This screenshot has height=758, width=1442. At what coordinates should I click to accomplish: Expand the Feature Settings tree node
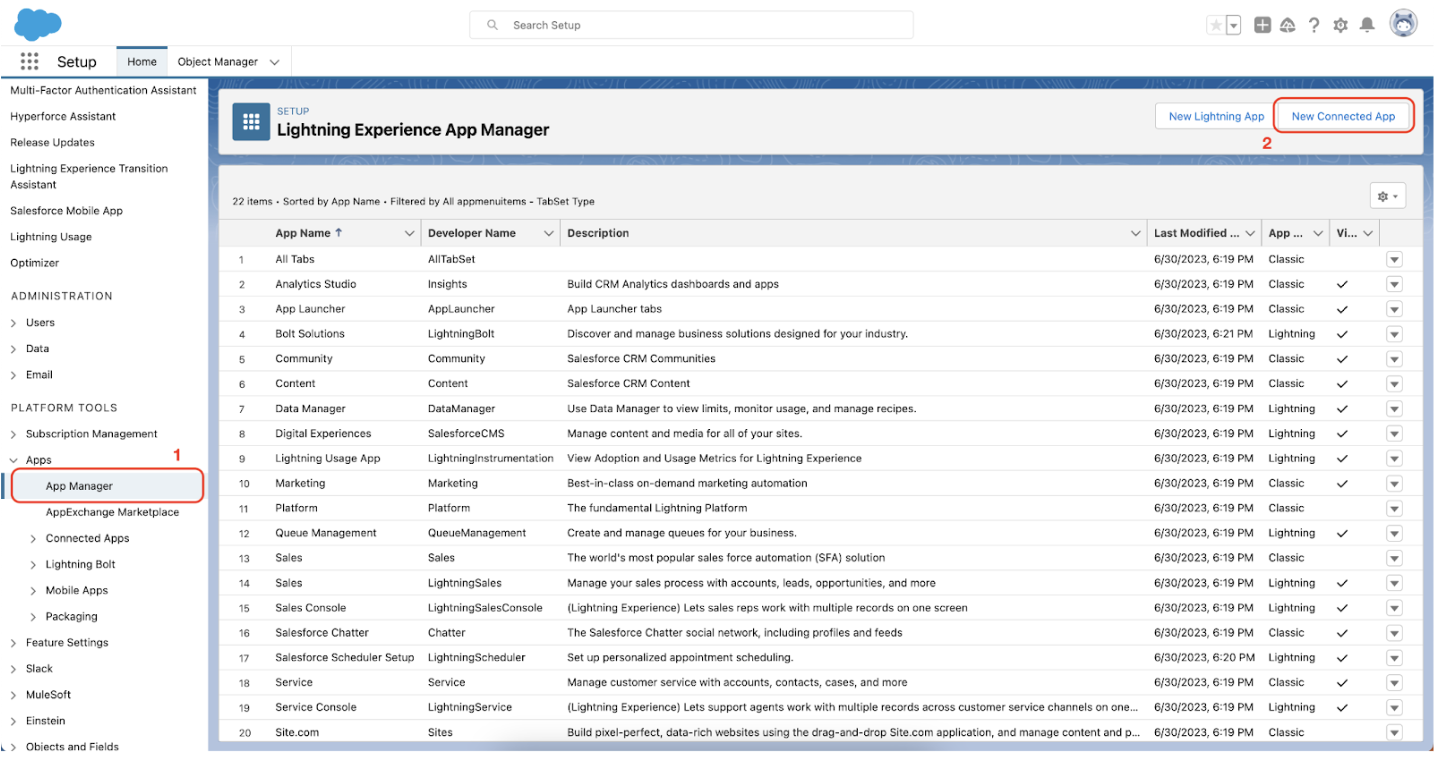[14, 643]
